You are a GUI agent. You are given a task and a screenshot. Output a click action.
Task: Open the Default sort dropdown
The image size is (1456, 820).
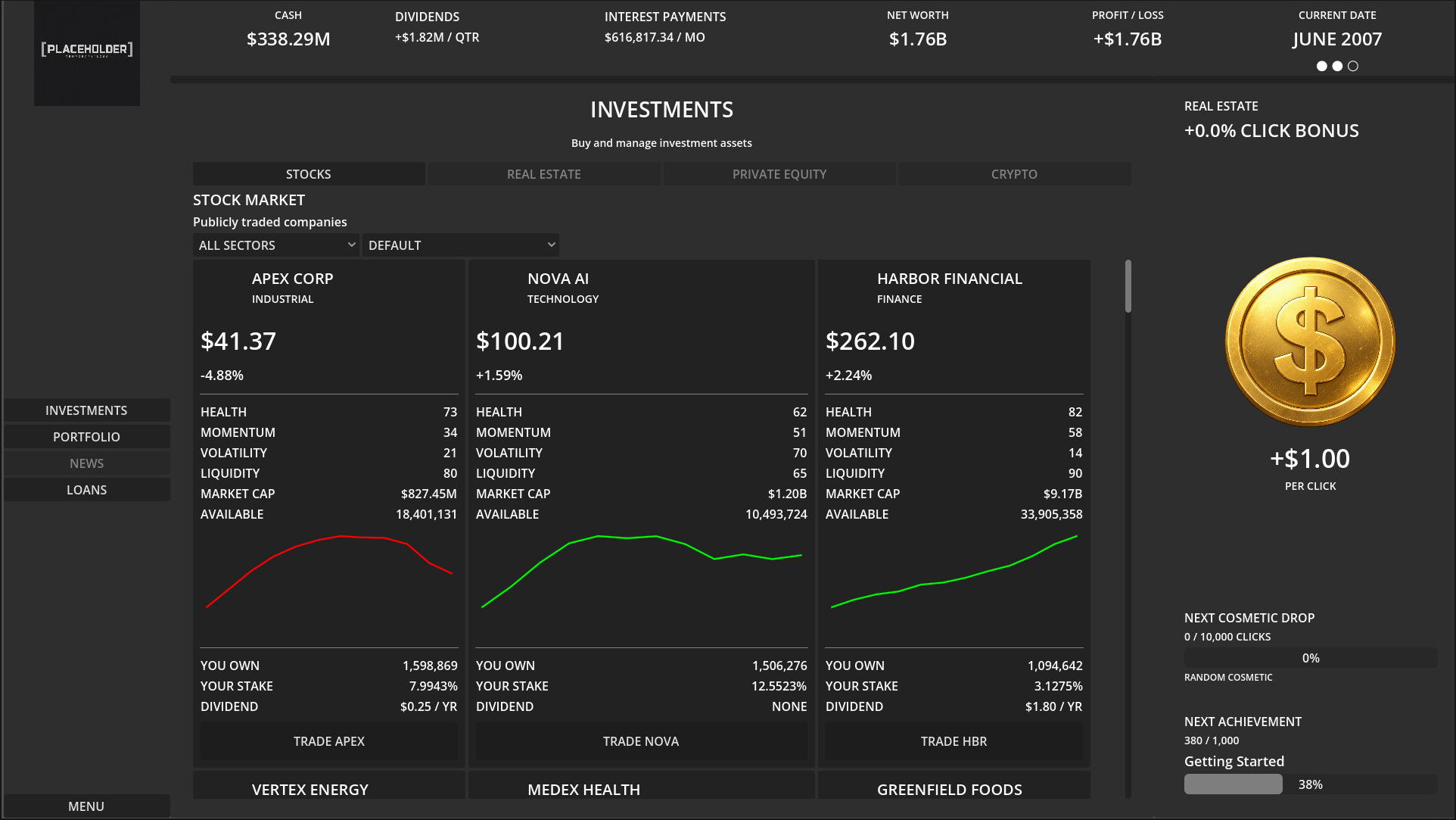[x=461, y=245]
